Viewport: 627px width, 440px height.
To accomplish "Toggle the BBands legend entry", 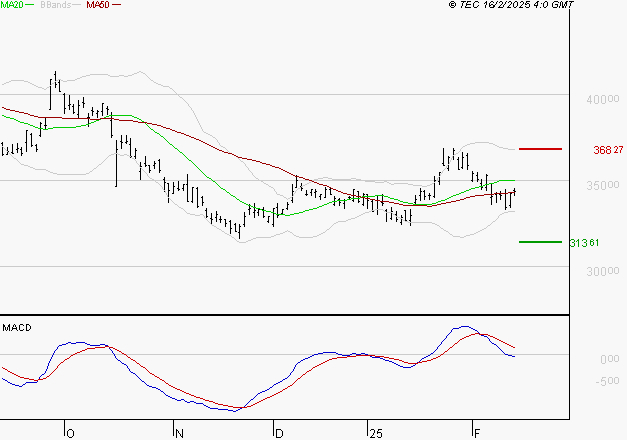I will [x=57, y=5].
